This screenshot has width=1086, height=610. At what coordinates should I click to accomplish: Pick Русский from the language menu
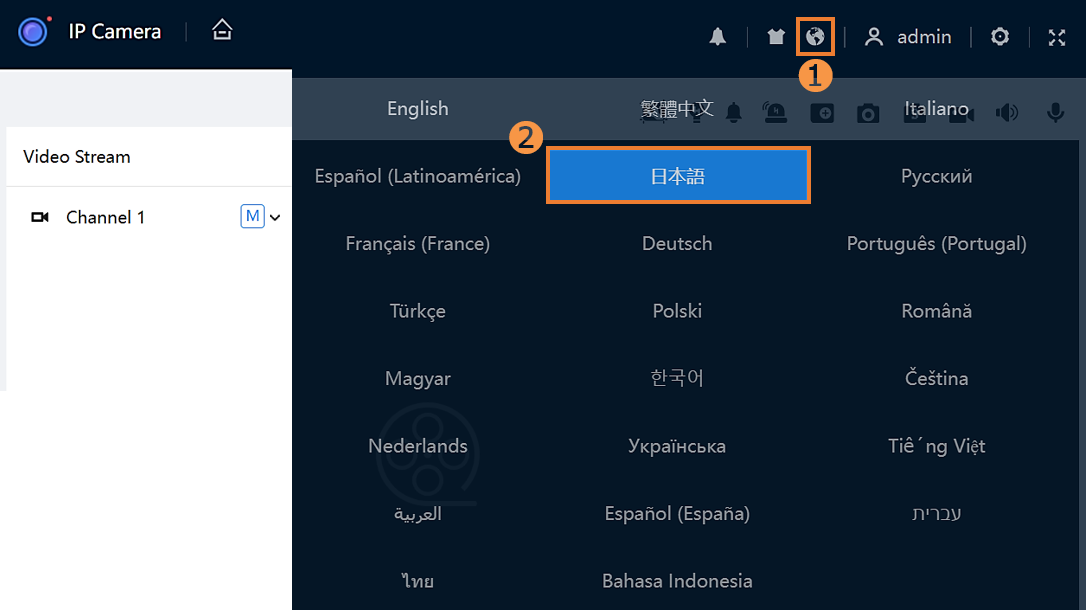pyautogui.click(x=936, y=176)
